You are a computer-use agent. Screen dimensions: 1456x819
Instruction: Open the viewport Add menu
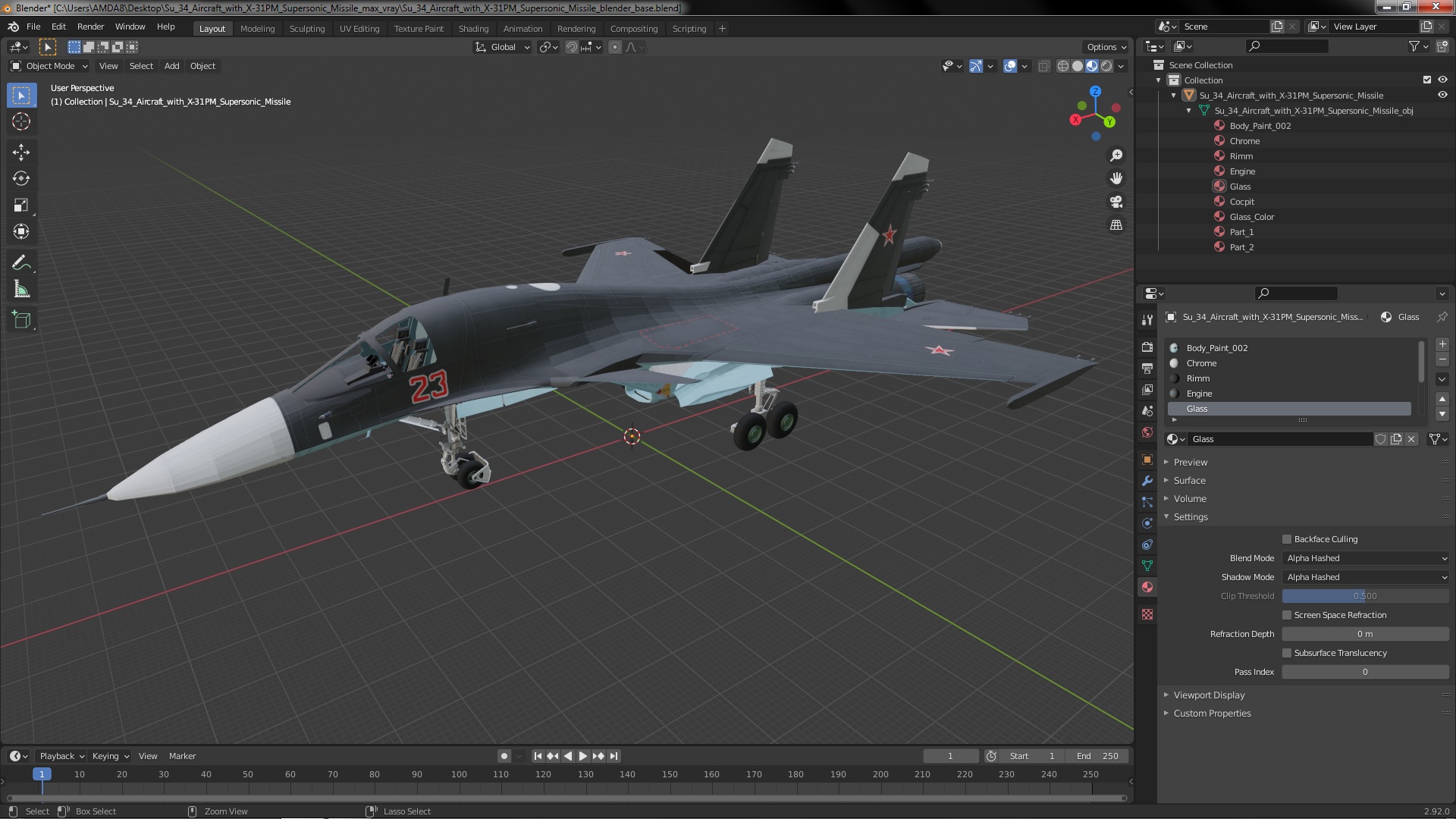tap(172, 66)
